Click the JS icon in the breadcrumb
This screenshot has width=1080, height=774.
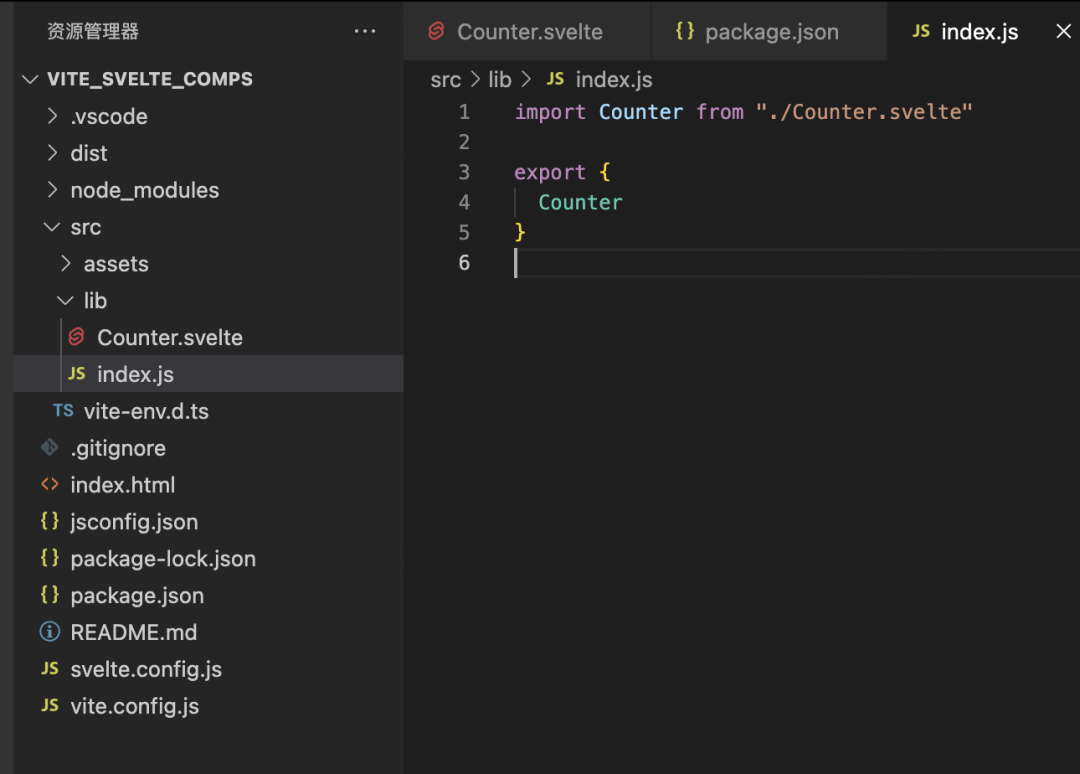[555, 79]
